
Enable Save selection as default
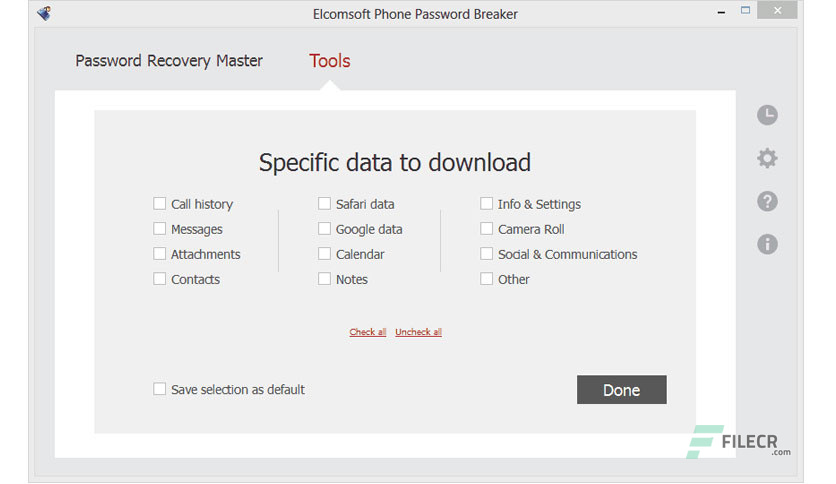[159, 389]
